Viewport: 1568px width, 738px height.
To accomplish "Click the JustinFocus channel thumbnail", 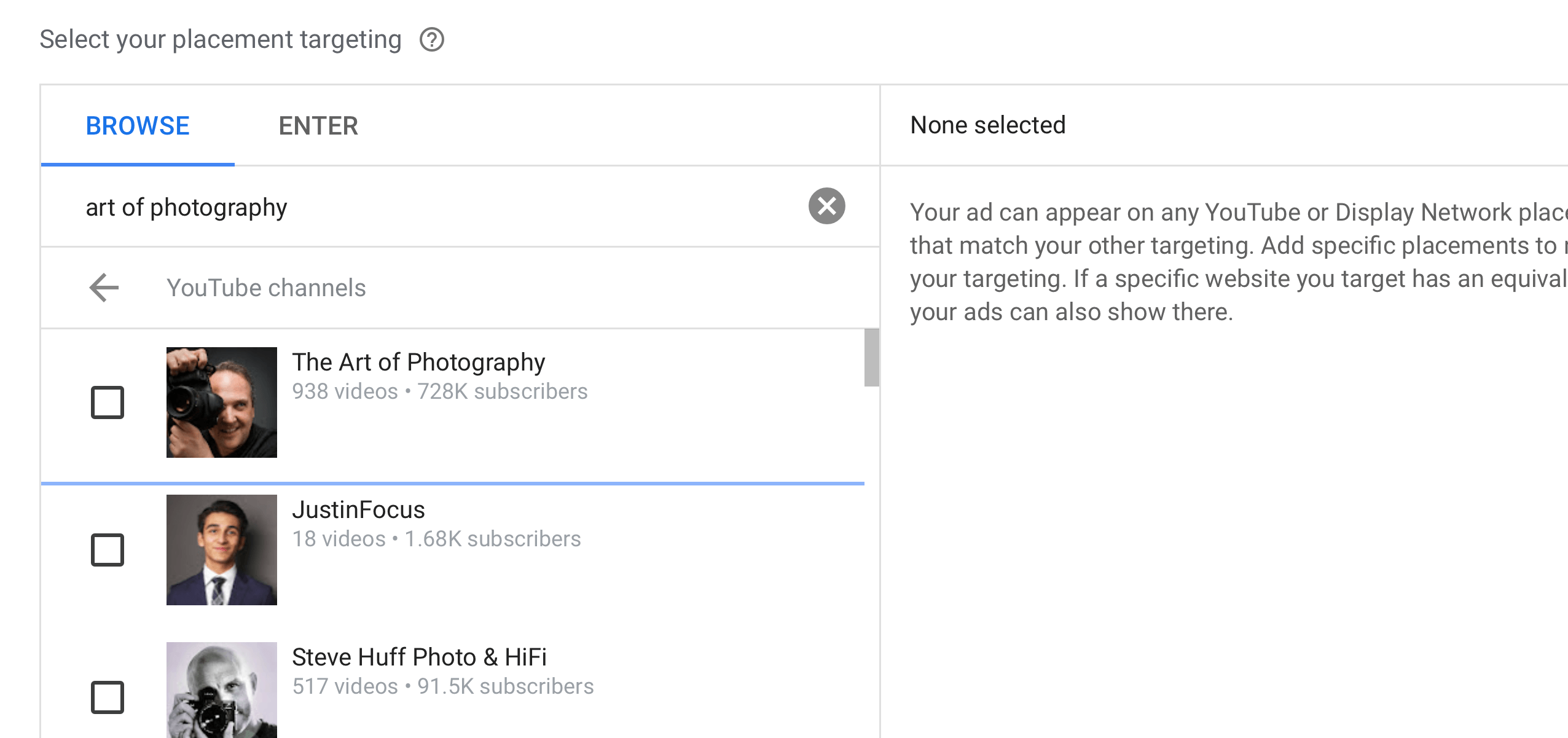I will (x=222, y=550).
